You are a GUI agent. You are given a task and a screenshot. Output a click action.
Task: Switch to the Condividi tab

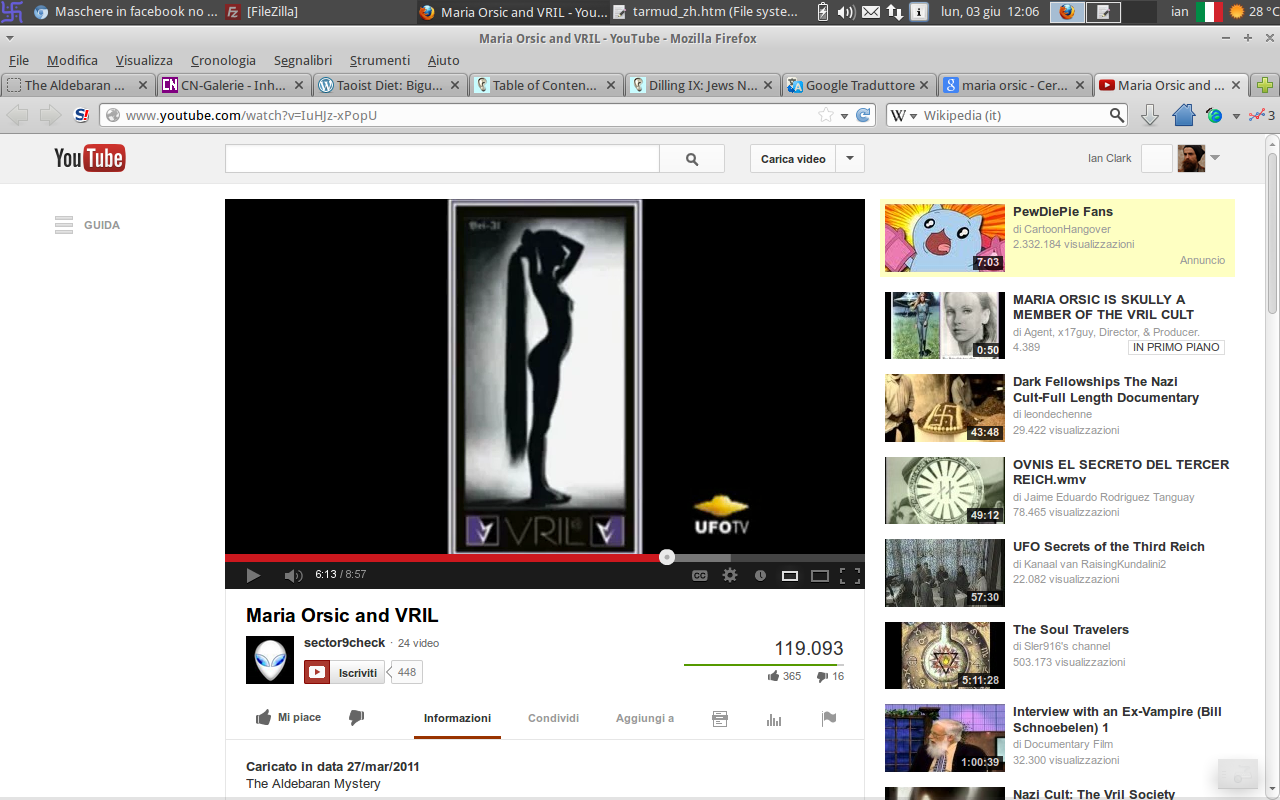coord(553,718)
